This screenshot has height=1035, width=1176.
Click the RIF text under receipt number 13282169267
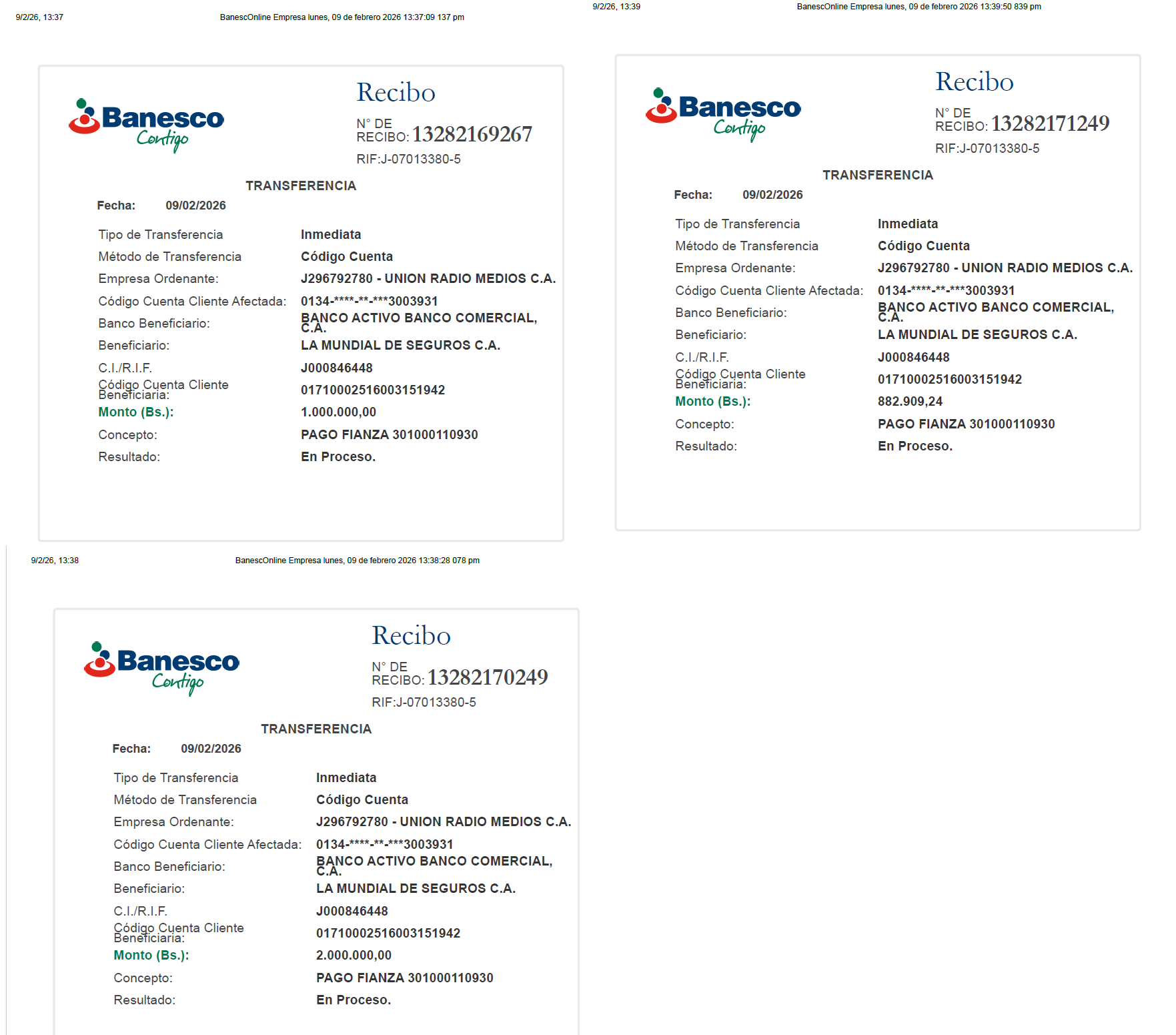(408, 159)
